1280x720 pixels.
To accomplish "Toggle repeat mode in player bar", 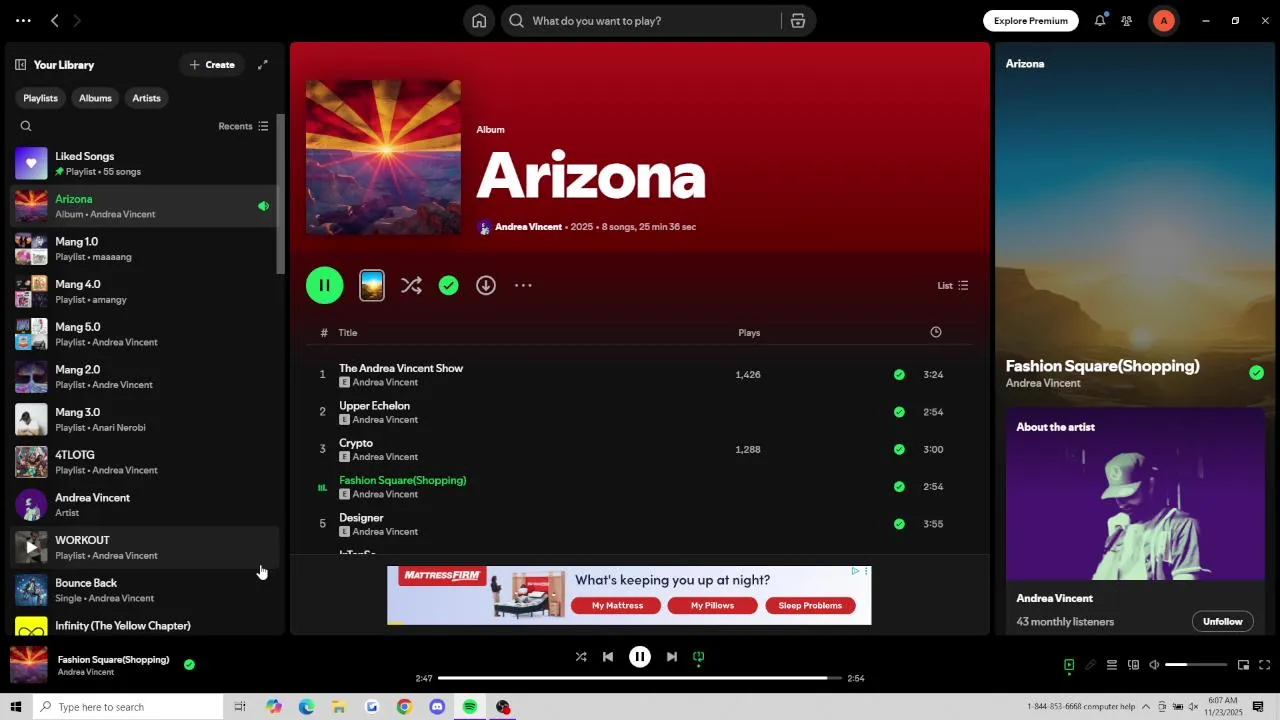I will click(699, 657).
